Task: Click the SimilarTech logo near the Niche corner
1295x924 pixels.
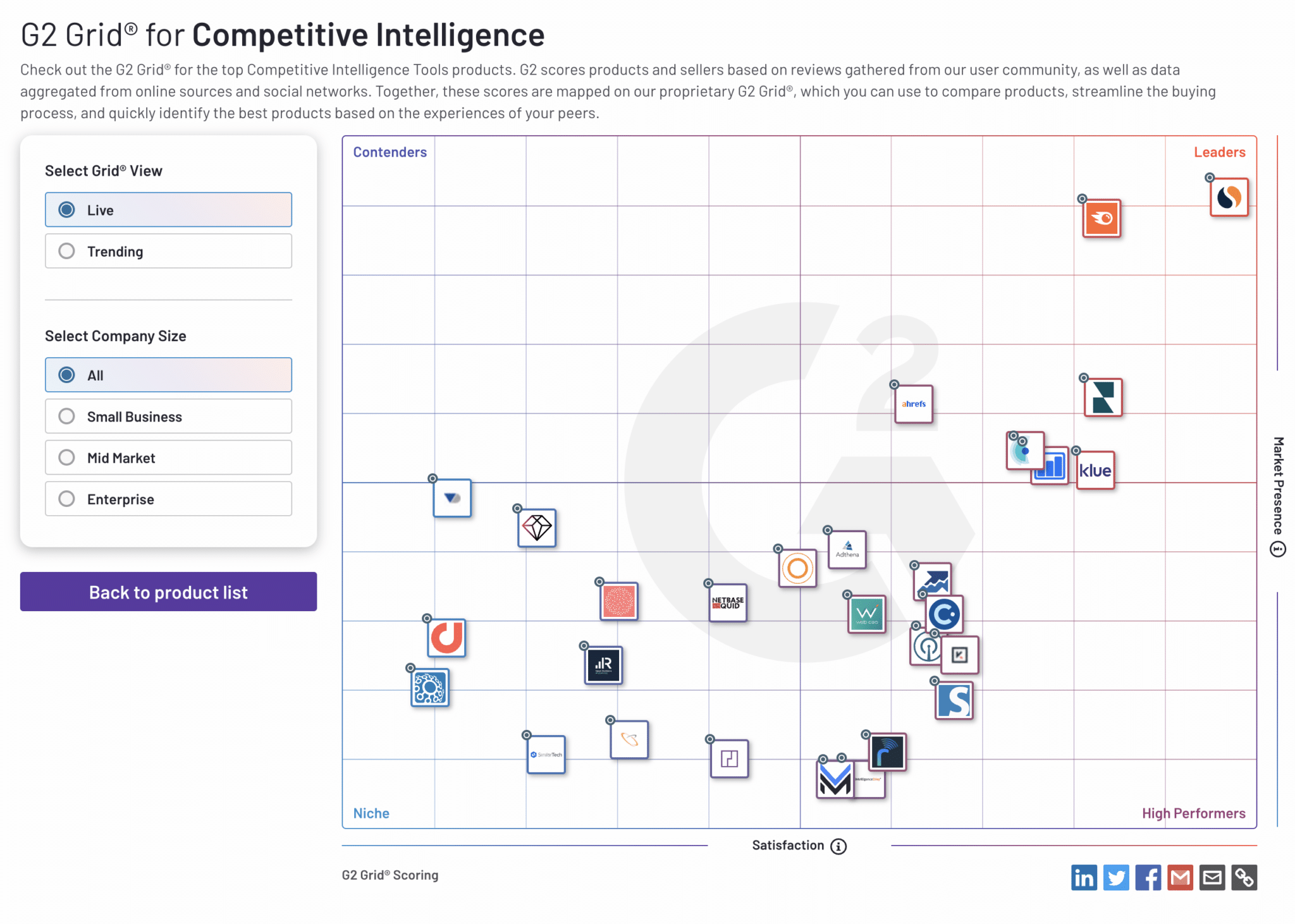Action: tap(546, 755)
